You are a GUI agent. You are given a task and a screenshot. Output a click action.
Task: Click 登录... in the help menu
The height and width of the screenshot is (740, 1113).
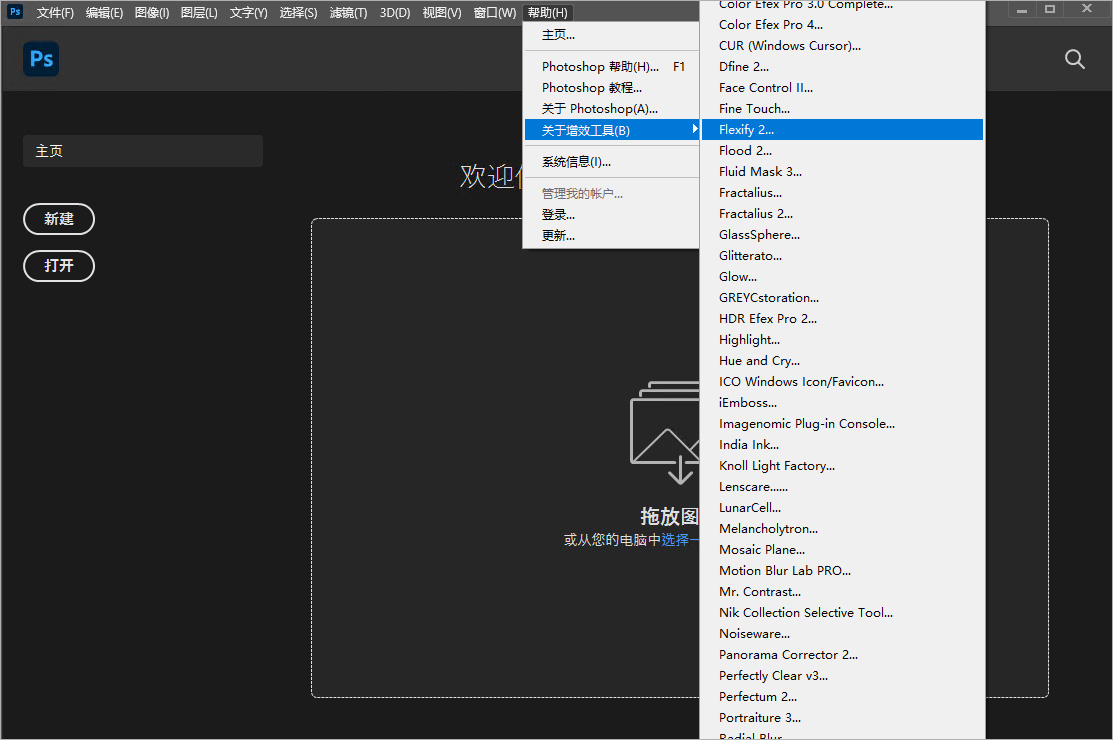pos(611,214)
